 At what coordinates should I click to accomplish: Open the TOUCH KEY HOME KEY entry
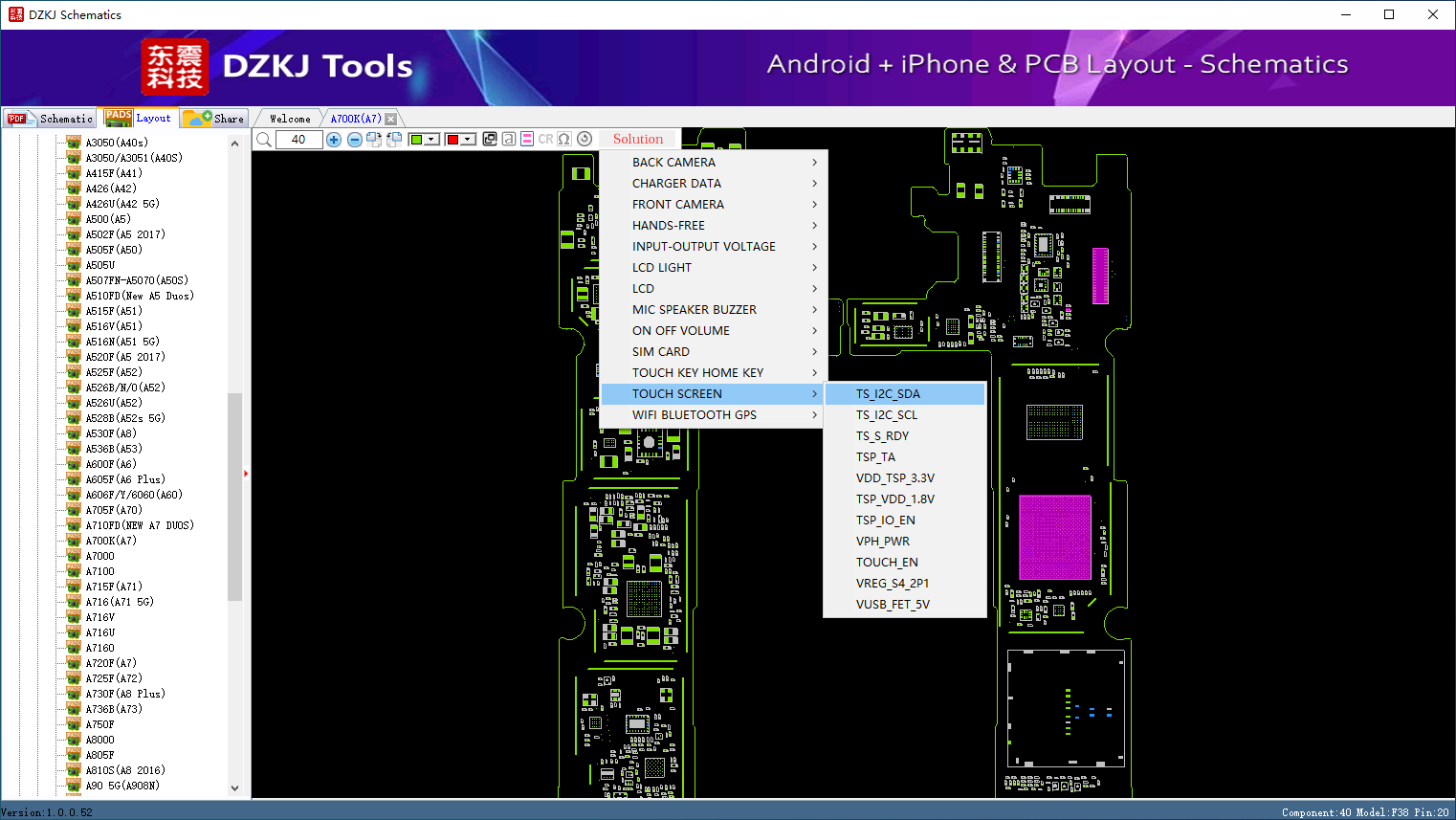point(712,373)
